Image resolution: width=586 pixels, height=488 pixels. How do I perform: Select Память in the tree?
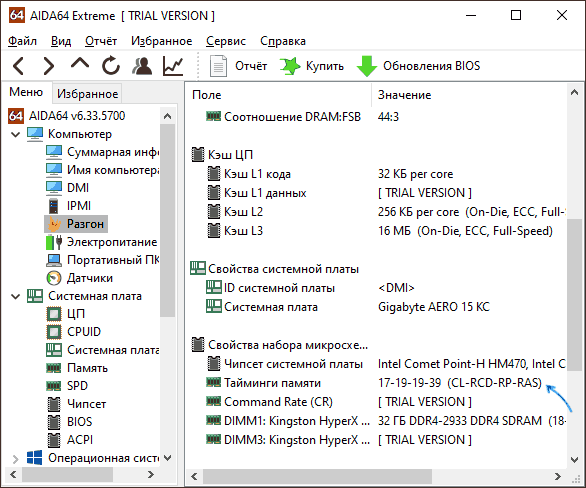click(x=77, y=368)
